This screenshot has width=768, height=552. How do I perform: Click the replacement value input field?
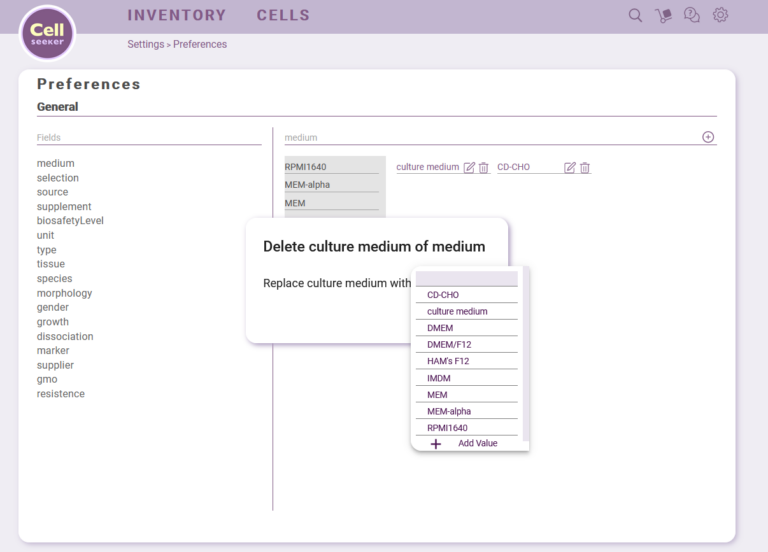tap(466, 279)
